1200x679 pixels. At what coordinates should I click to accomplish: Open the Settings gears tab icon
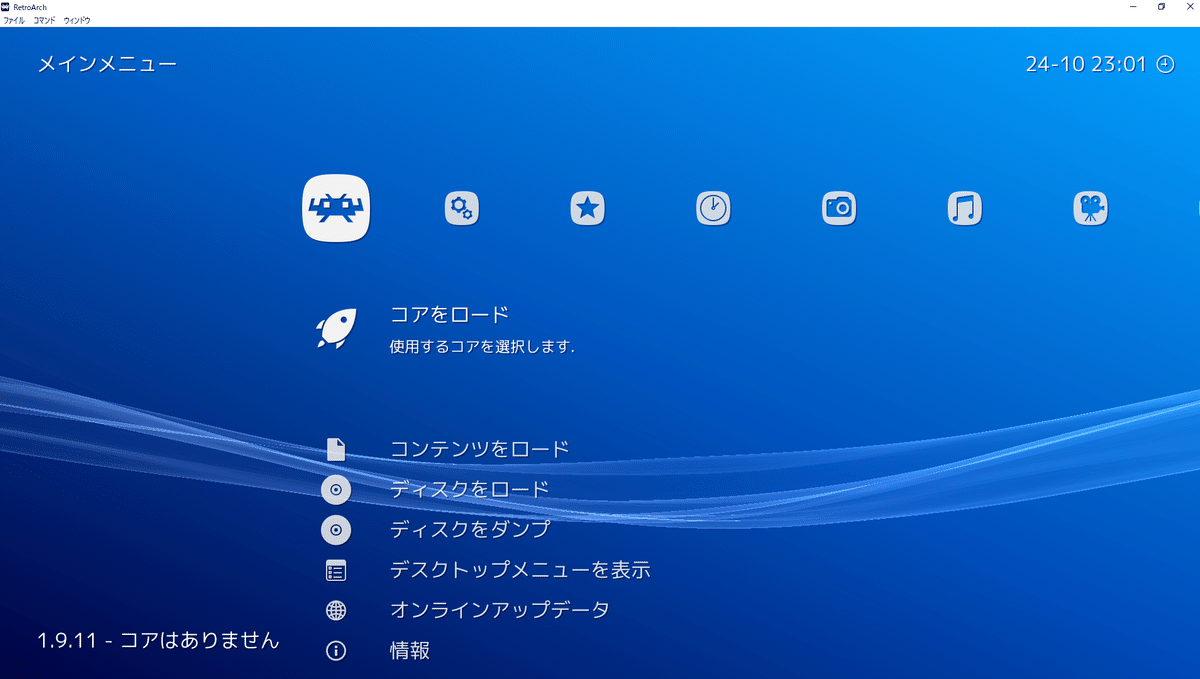coord(462,208)
